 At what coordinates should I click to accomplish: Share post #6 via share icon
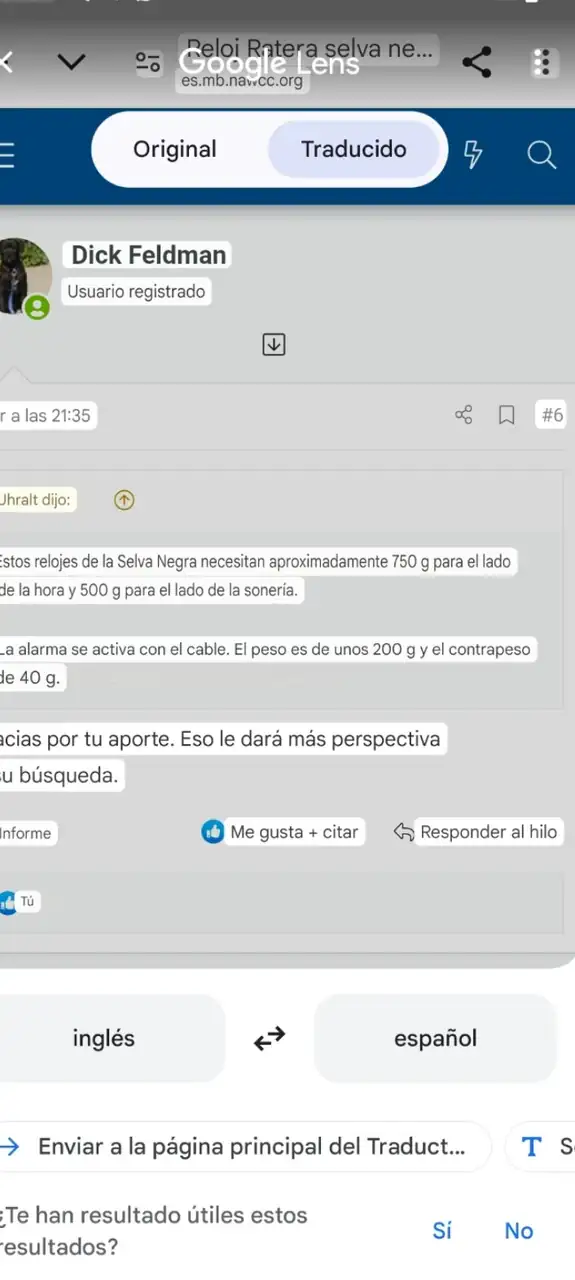coord(463,415)
